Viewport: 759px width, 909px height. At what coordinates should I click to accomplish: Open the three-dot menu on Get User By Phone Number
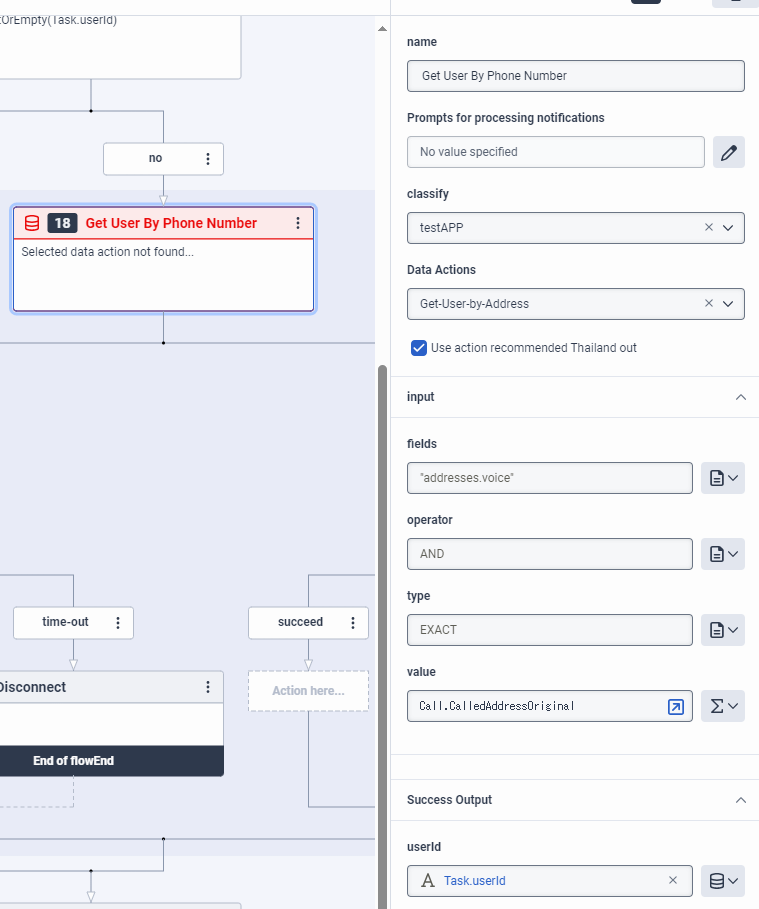pos(298,223)
